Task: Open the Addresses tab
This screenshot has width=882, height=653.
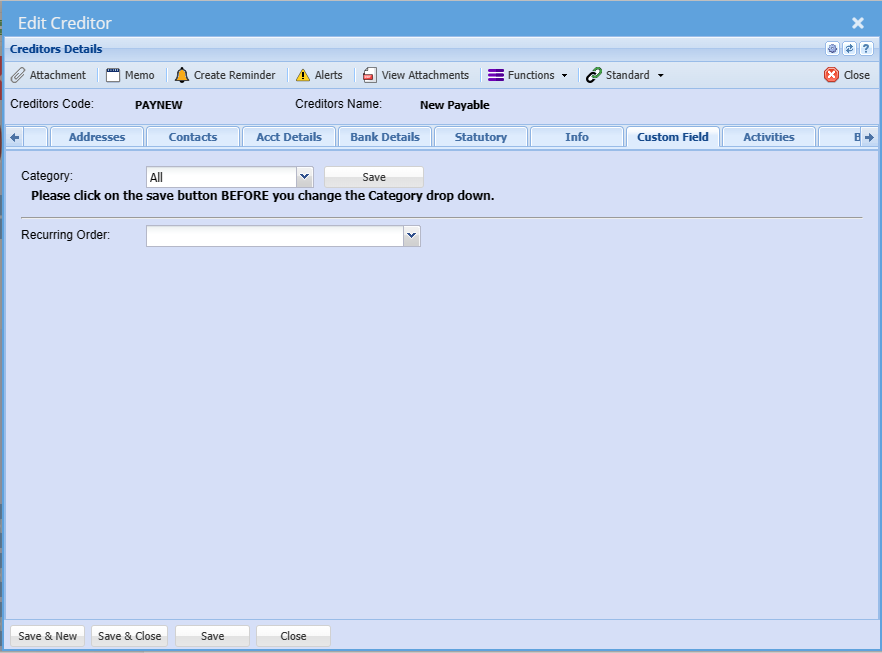Action: pos(97,137)
